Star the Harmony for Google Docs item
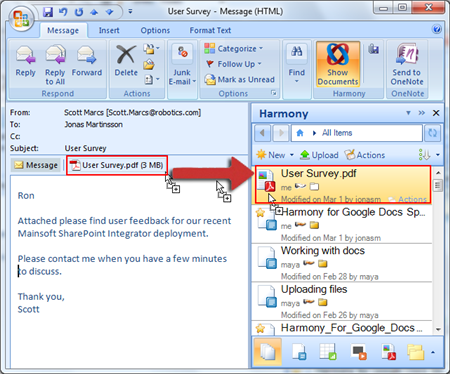Viewport: 450px width, 374px height. (260, 212)
